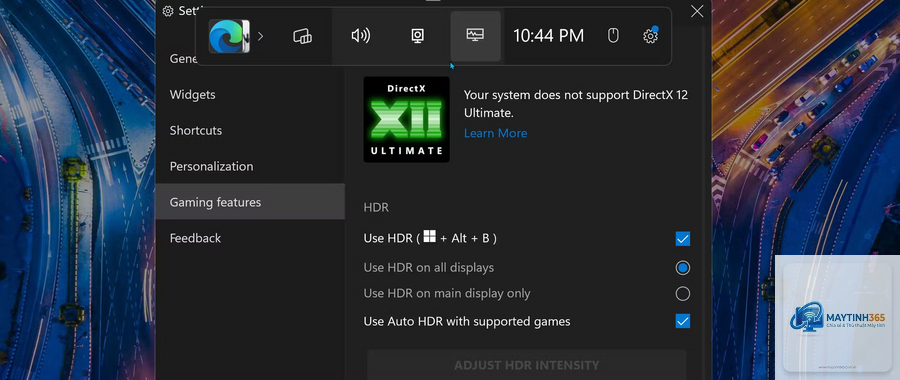
Task: Select the Widgets settings tab
Action: pyautogui.click(x=250, y=95)
